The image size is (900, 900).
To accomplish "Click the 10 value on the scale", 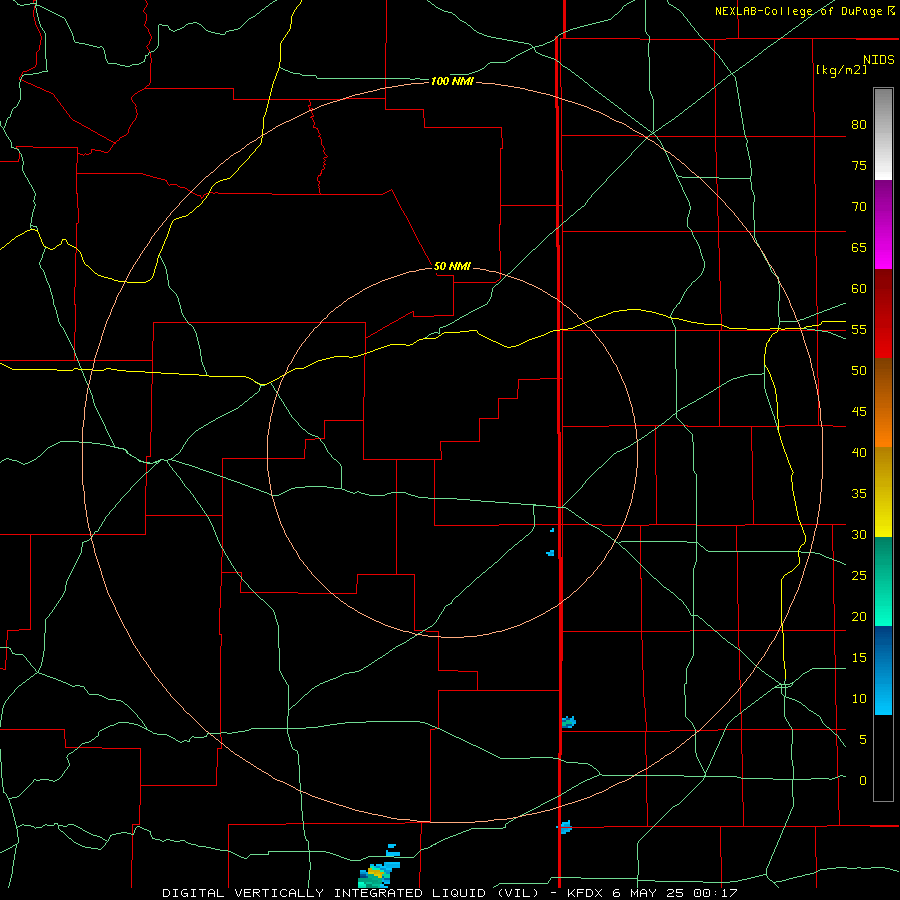I will click(859, 699).
